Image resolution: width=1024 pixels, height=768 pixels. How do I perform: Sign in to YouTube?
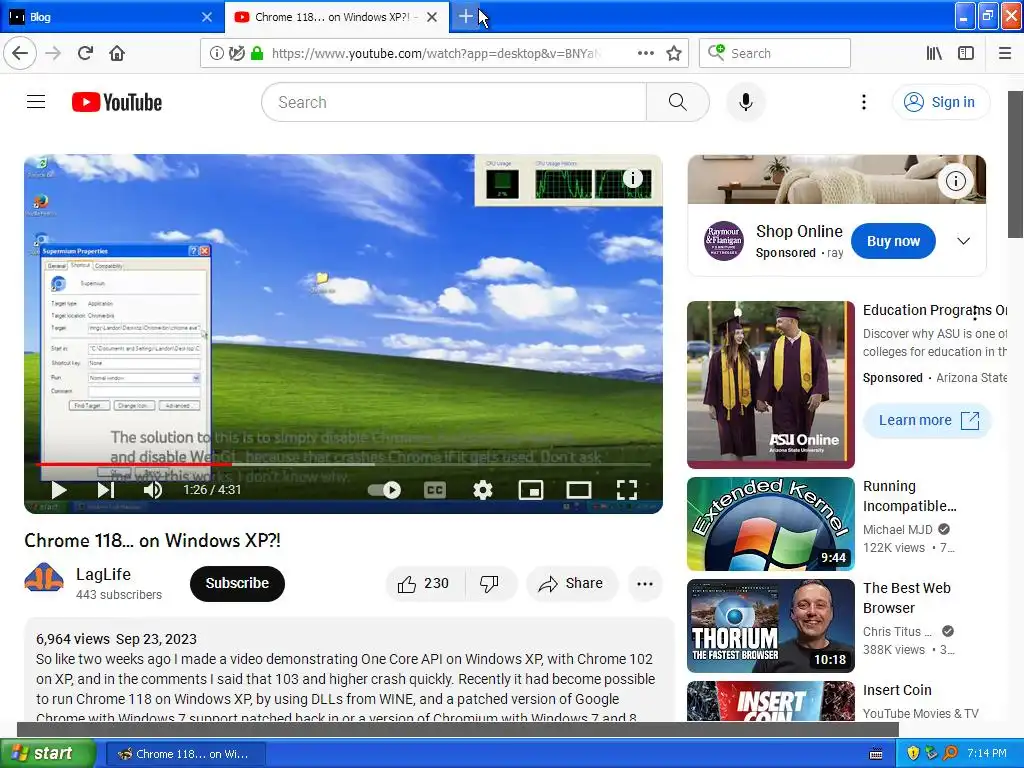[940, 102]
